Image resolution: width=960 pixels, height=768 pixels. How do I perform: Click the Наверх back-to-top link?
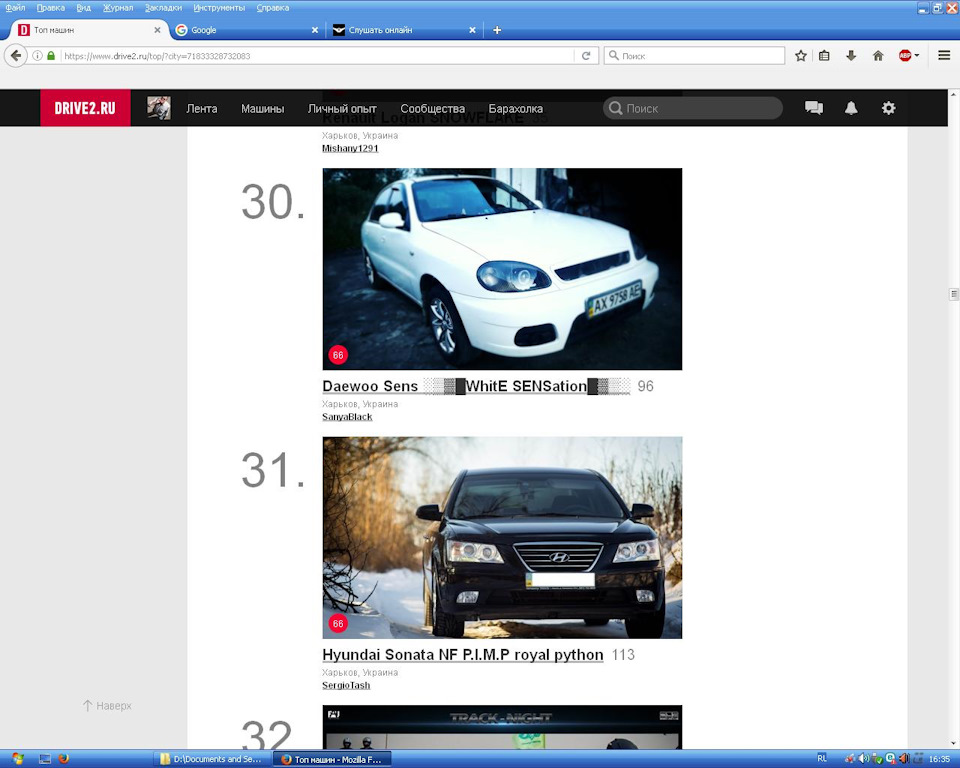(107, 706)
